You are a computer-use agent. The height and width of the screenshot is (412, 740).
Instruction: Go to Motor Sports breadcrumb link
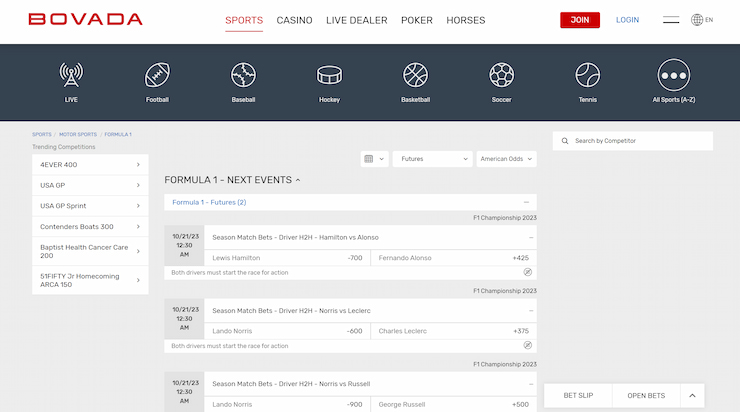pyautogui.click(x=78, y=135)
